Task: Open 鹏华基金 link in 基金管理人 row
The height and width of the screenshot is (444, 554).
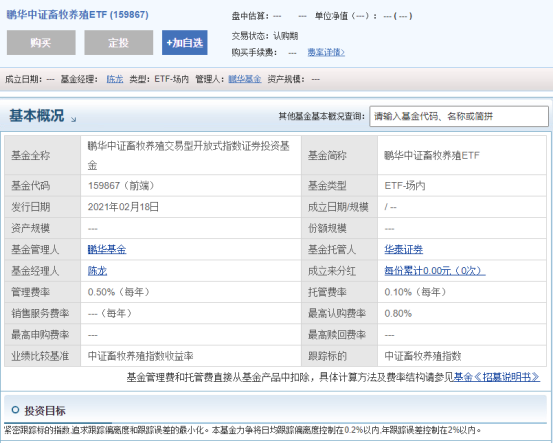Action: (107, 250)
